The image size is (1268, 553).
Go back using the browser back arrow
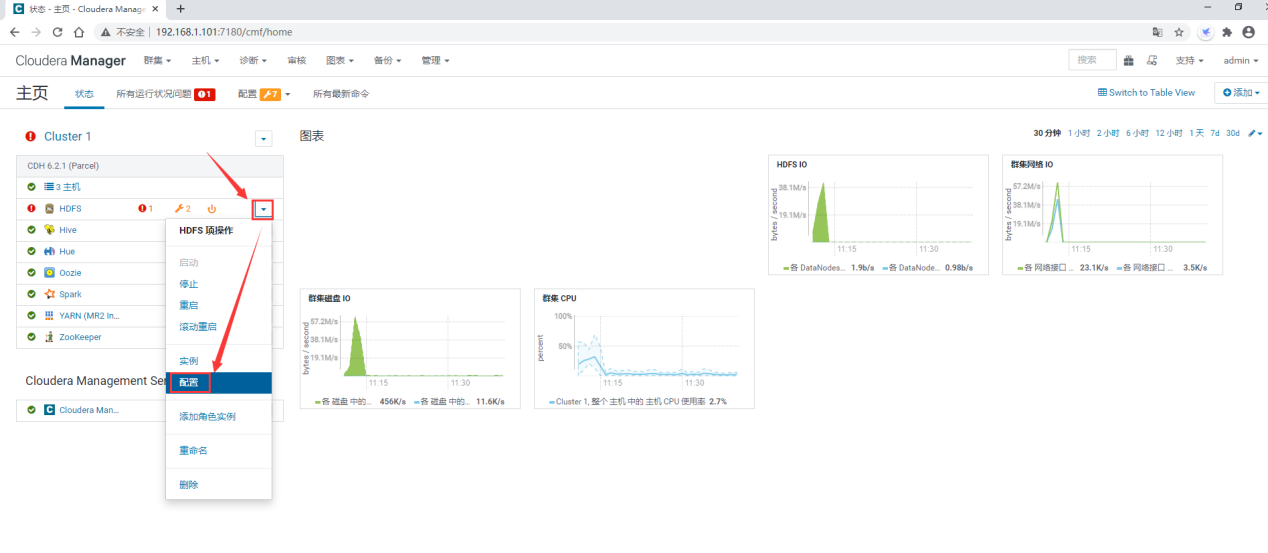tap(14, 32)
